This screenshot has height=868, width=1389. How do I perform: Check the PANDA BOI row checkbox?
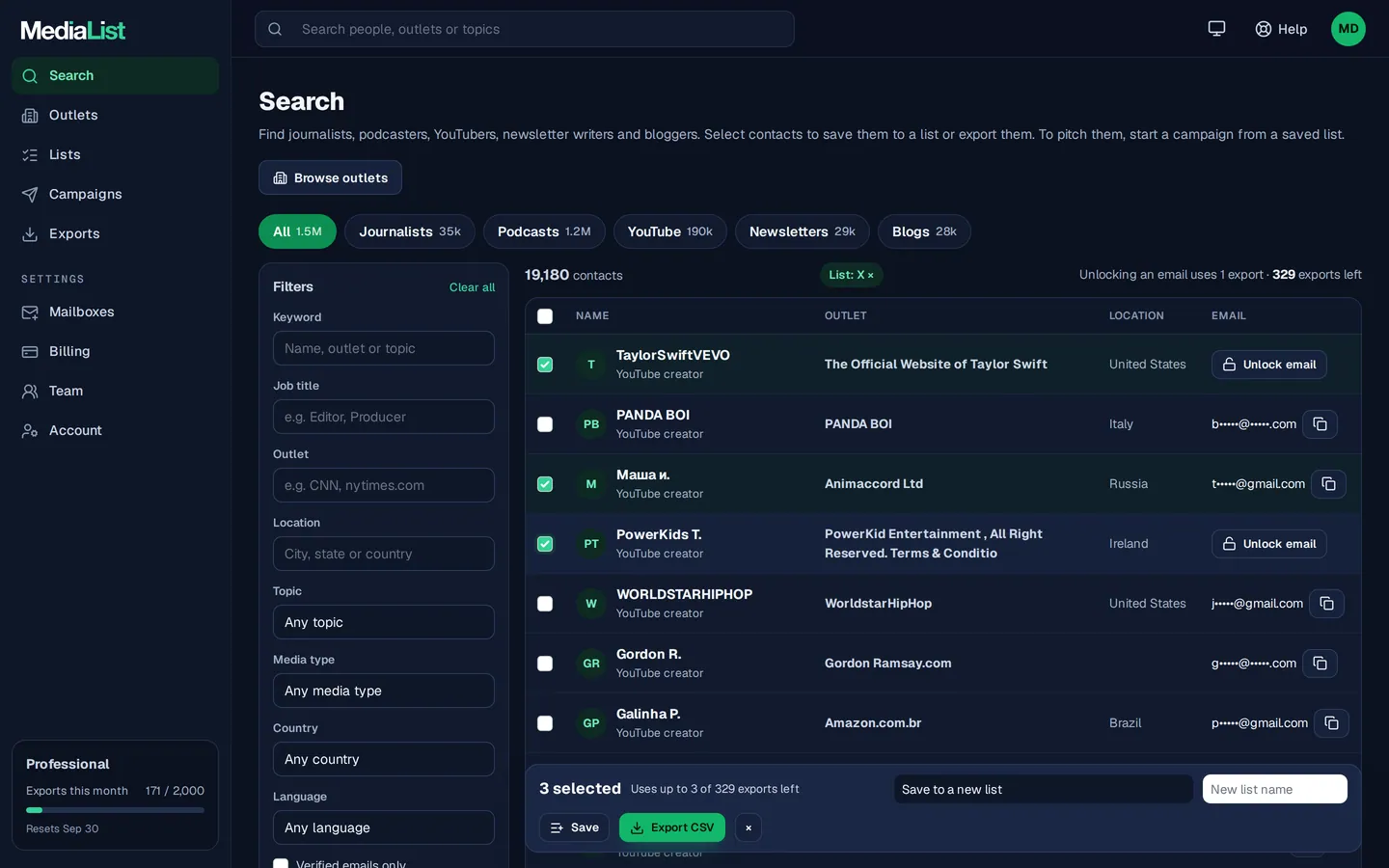coord(545,424)
